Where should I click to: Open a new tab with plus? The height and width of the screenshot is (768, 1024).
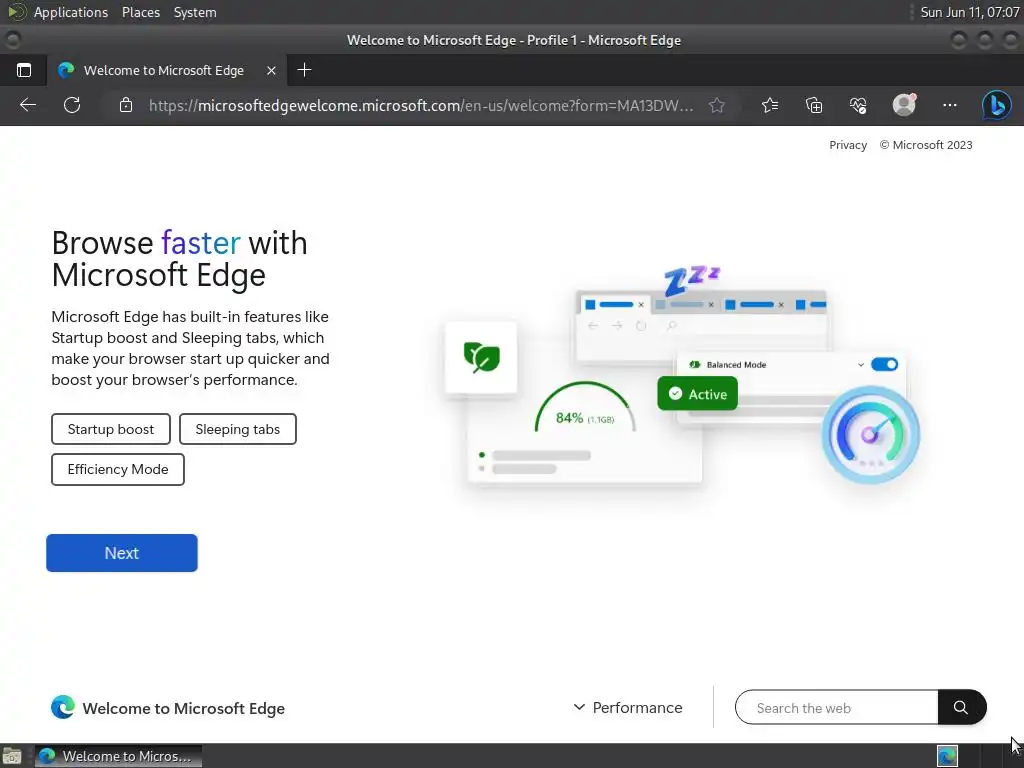click(304, 70)
